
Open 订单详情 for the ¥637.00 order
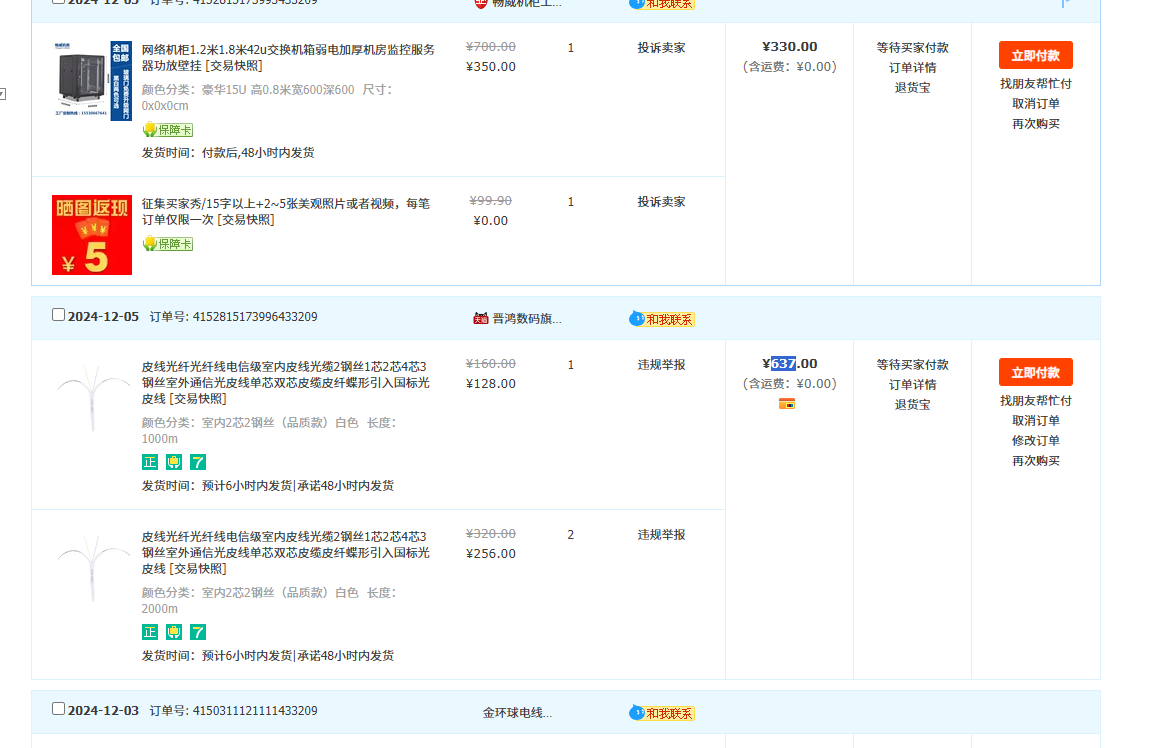coord(912,385)
